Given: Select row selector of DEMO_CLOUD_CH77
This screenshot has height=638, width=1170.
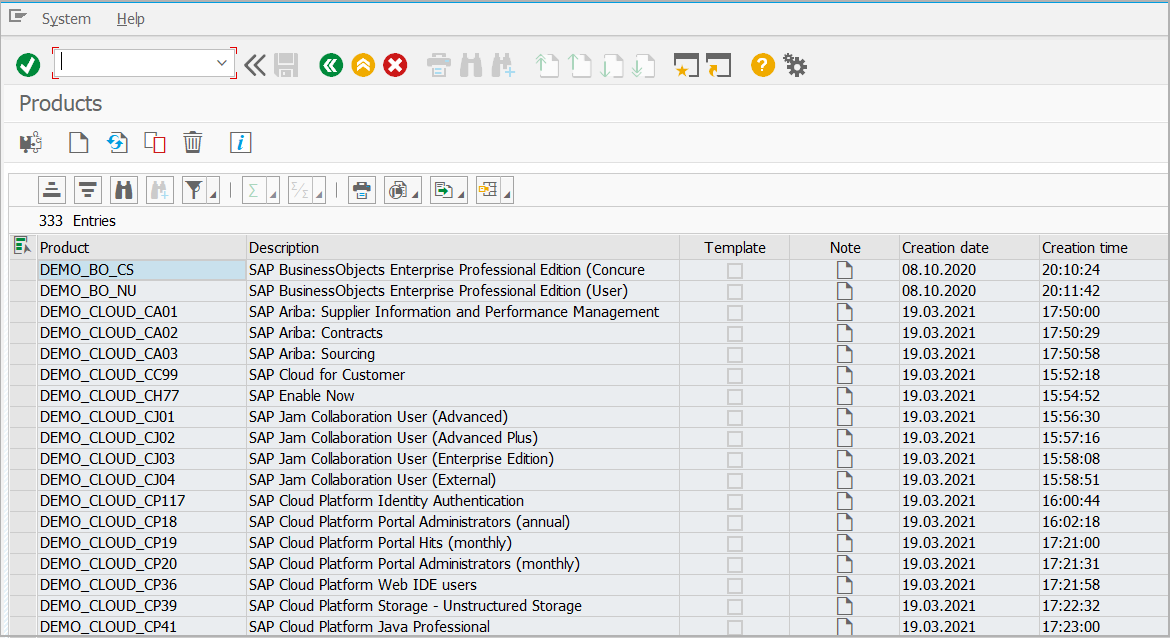Looking at the screenshot, I should tap(24, 396).
